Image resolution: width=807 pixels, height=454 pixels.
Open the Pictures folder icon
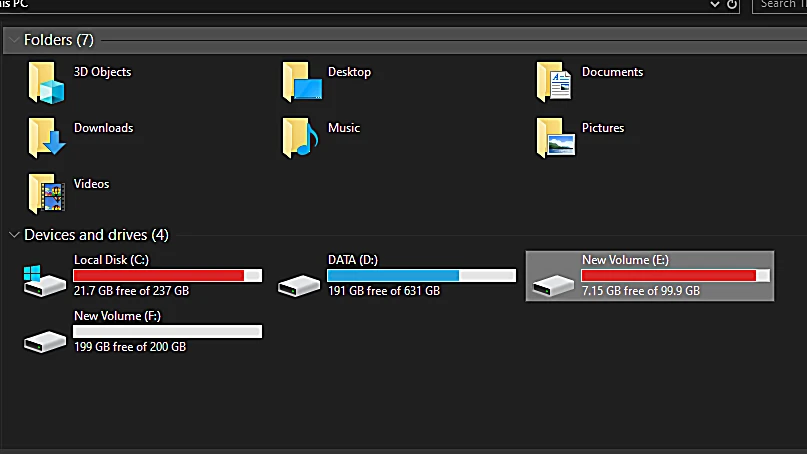coord(555,138)
